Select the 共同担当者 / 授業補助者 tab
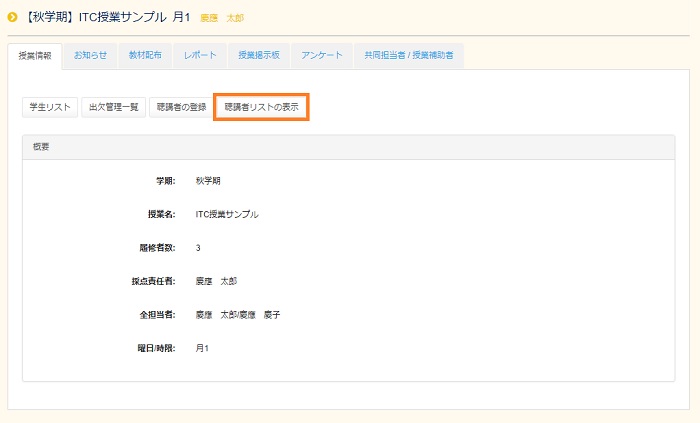The width and height of the screenshot is (700, 423). pyautogui.click(x=408, y=56)
